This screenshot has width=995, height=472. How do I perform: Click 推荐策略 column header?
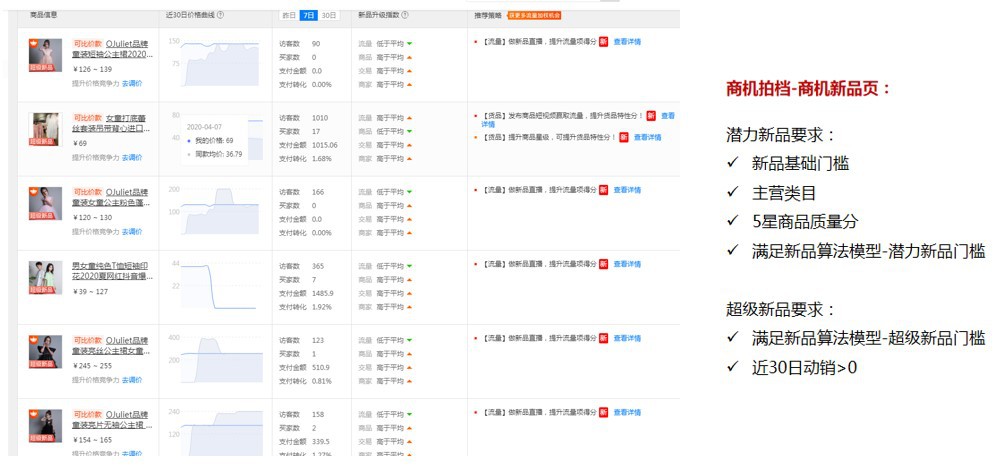(487, 15)
